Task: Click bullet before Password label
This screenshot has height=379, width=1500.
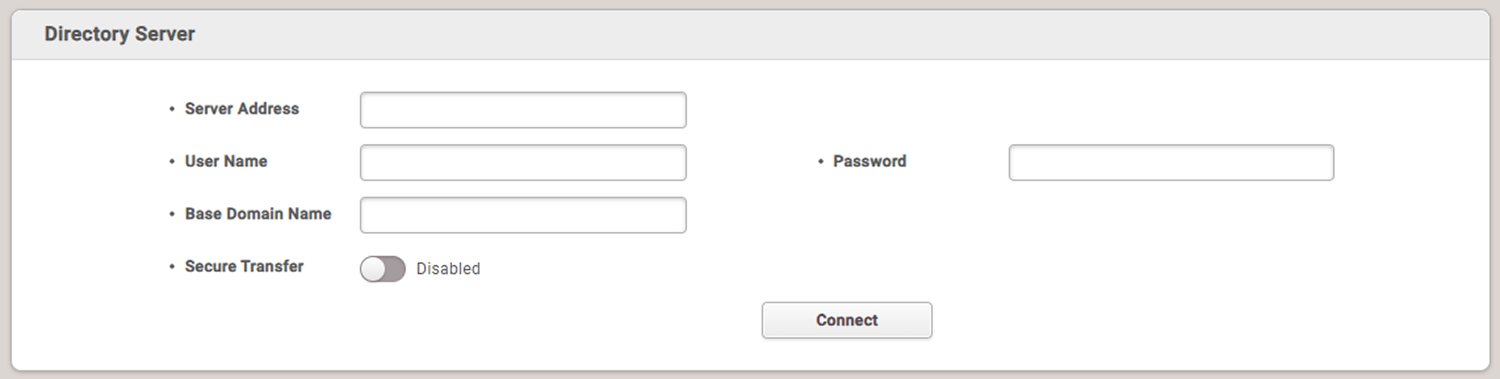Action: pyautogui.click(x=820, y=161)
